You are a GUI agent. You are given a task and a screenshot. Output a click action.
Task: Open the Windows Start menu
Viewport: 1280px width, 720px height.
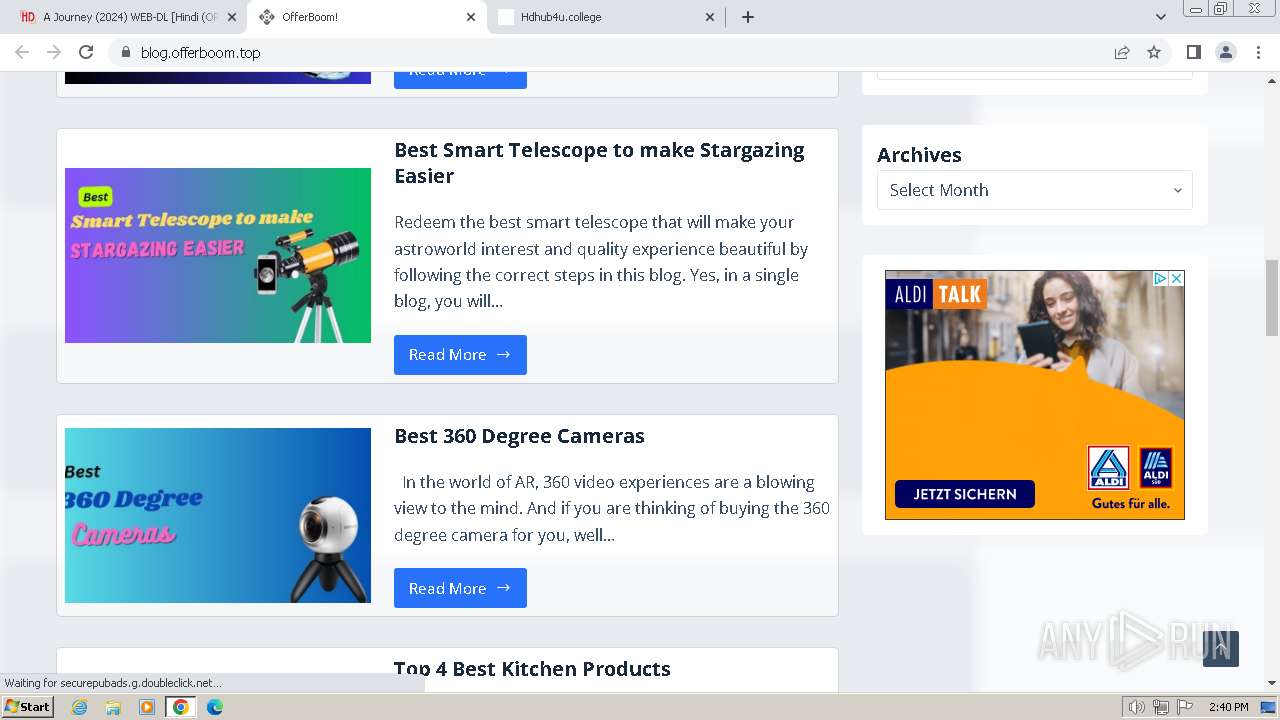(27, 707)
